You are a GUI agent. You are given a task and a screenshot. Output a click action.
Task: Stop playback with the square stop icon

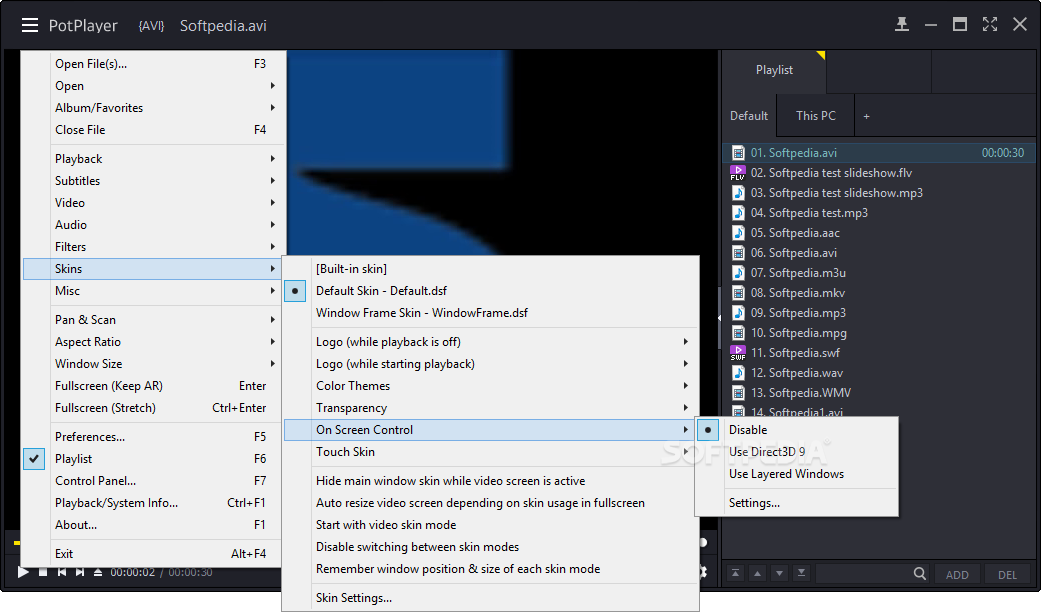(x=42, y=572)
